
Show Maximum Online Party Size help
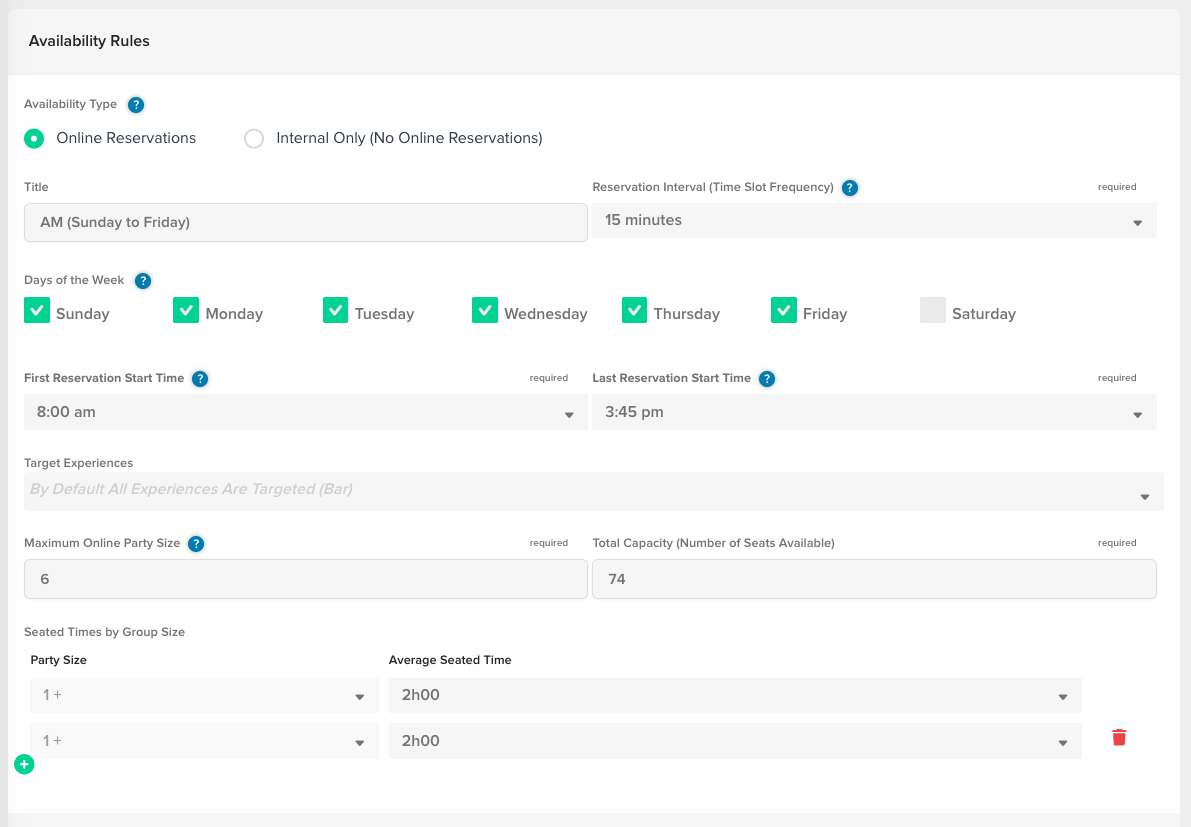[196, 544]
